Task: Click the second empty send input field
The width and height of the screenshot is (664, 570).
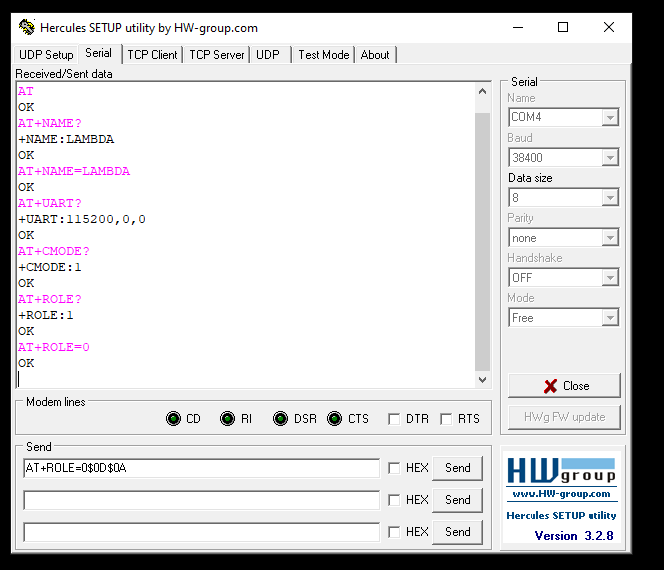Action: click(202, 500)
